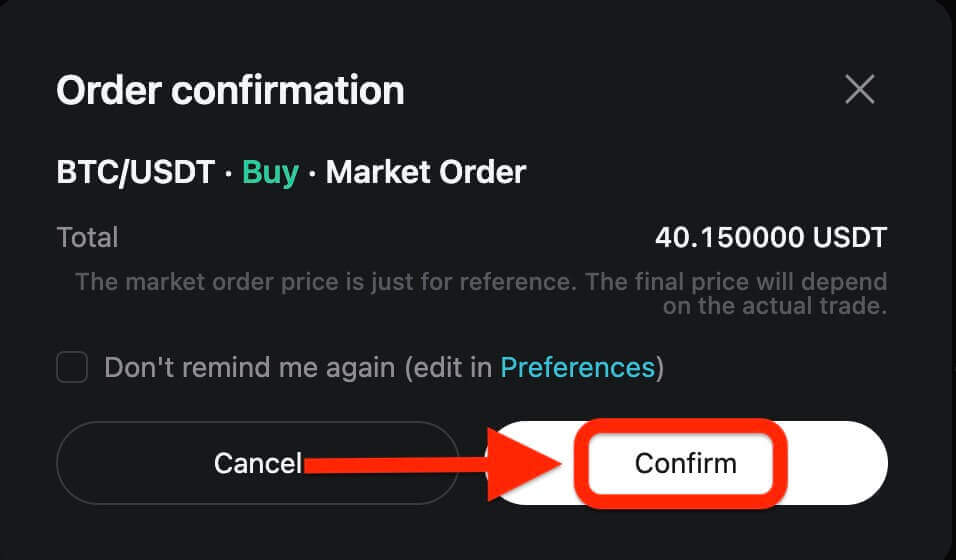Viewport: 956px width, 560px height.
Task: Enable the Don't remind me again checkbox
Action: coord(72,368)
